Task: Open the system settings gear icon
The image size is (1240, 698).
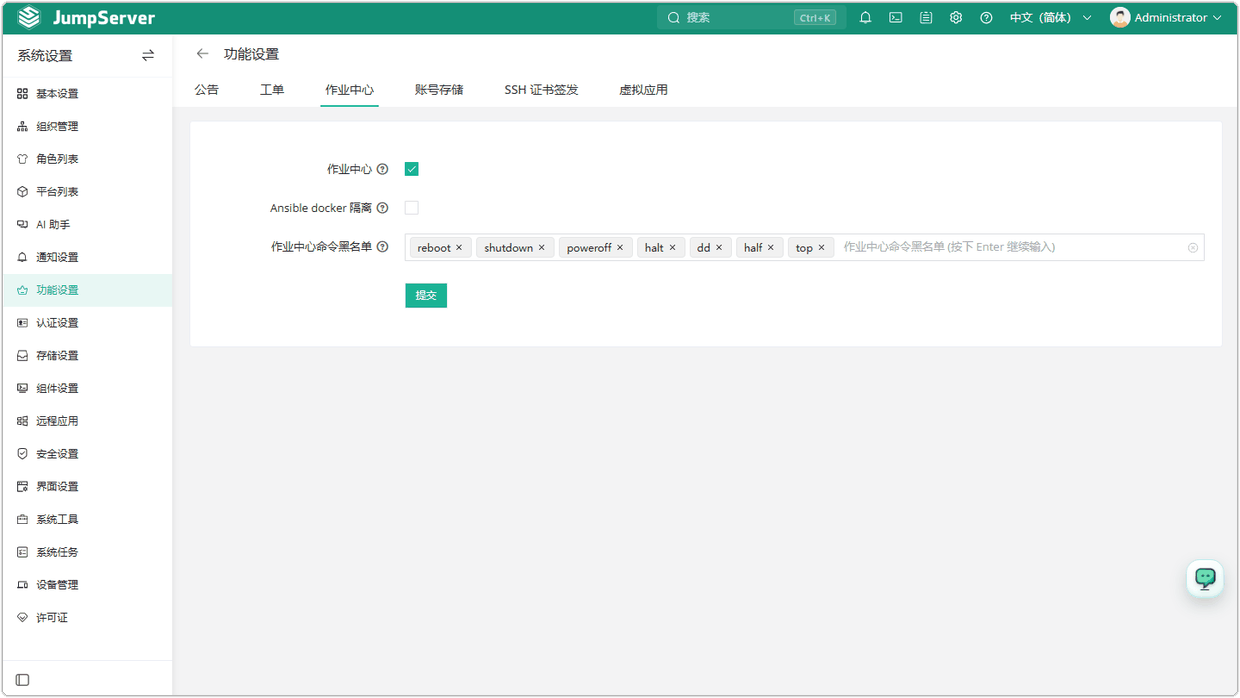Action: pos(956,18)
